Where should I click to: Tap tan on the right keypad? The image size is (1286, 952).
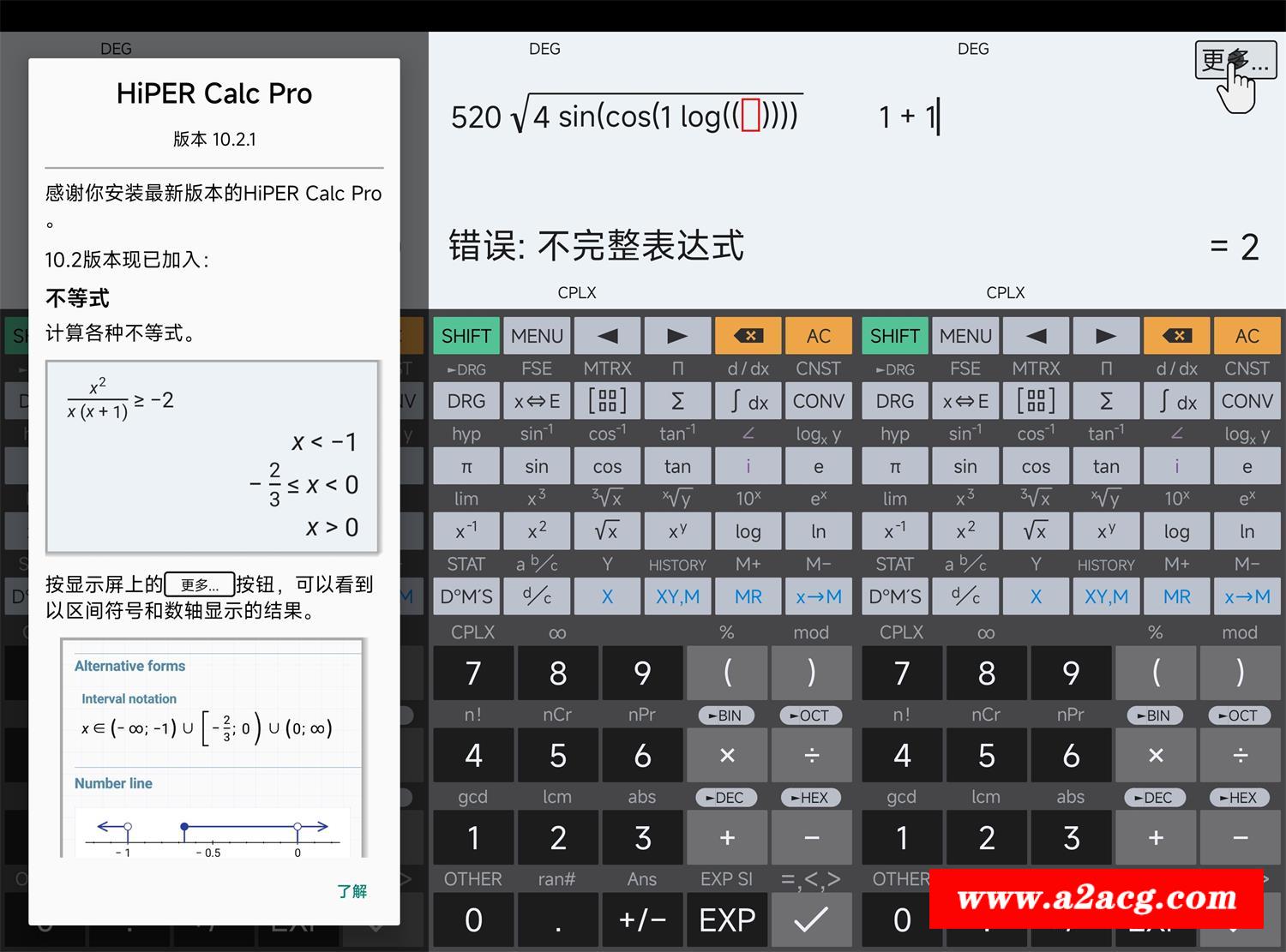point(1106,466)
